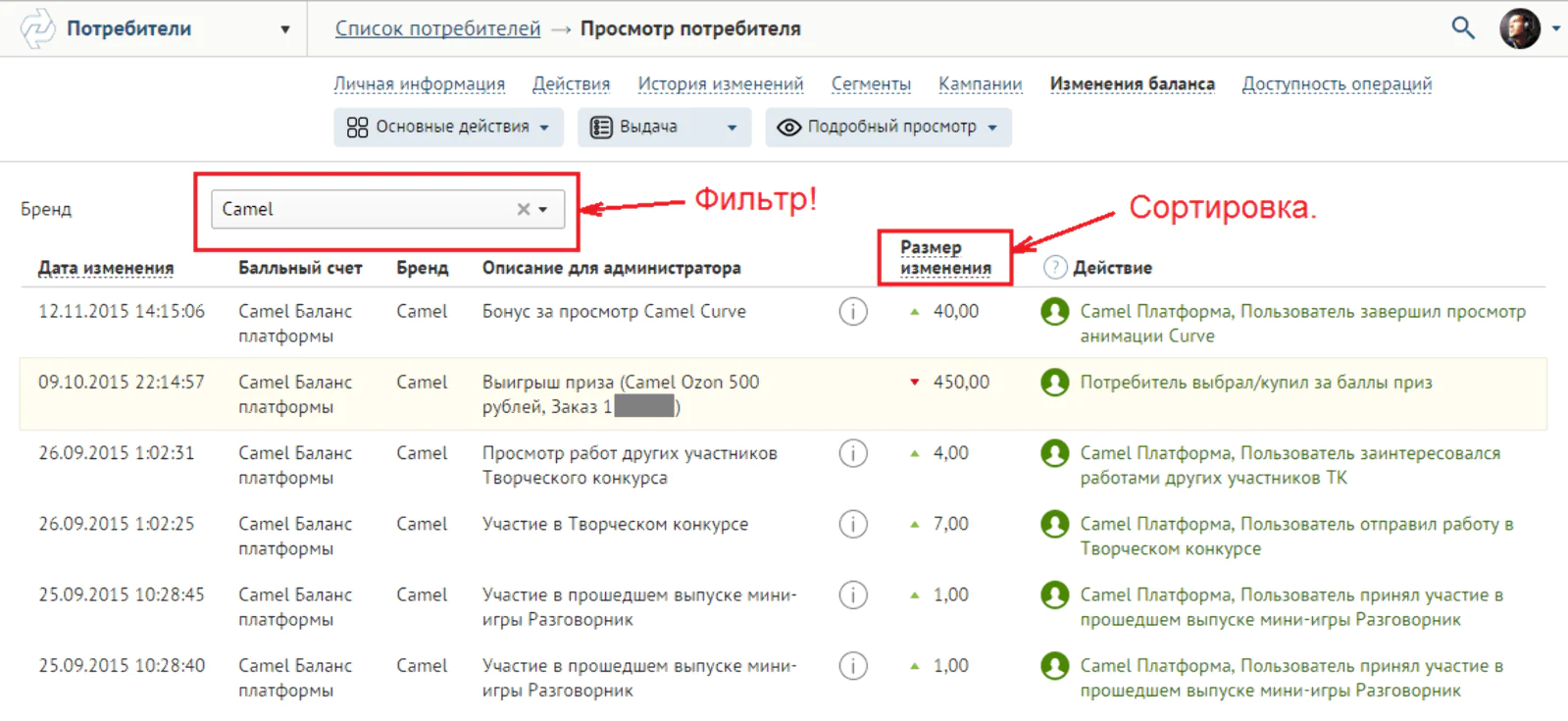The width and height of the screenshot is (1568, 721).
Task: Select the Изменения баланса tab
Action: 1132,84
